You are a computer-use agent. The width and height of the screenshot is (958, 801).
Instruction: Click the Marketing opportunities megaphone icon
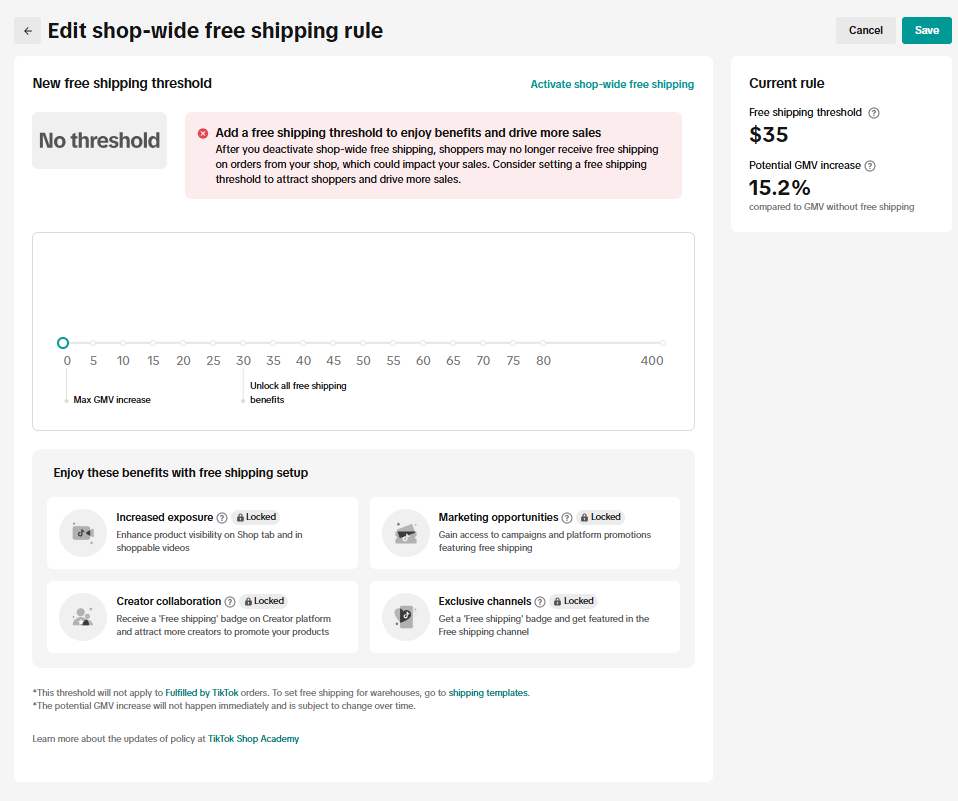click(x=405, y=533)
